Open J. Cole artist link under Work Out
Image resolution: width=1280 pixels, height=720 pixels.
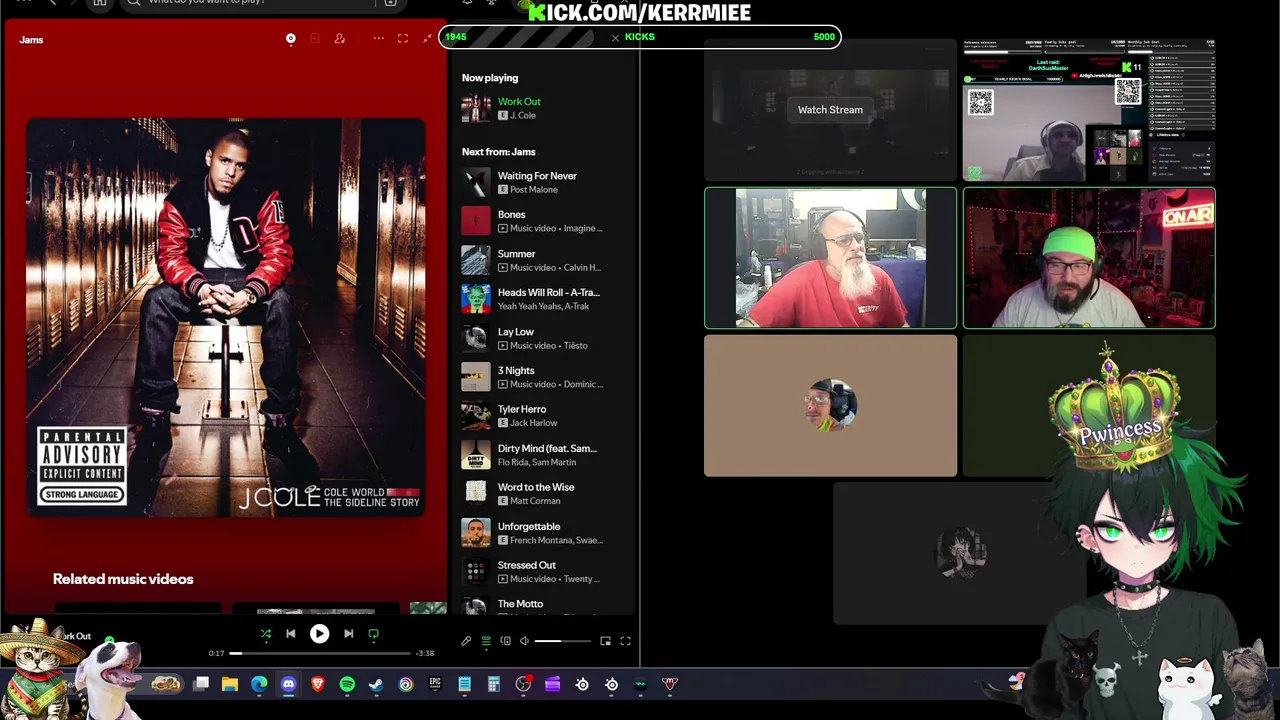pyautogui.click(x=523, y=115)
